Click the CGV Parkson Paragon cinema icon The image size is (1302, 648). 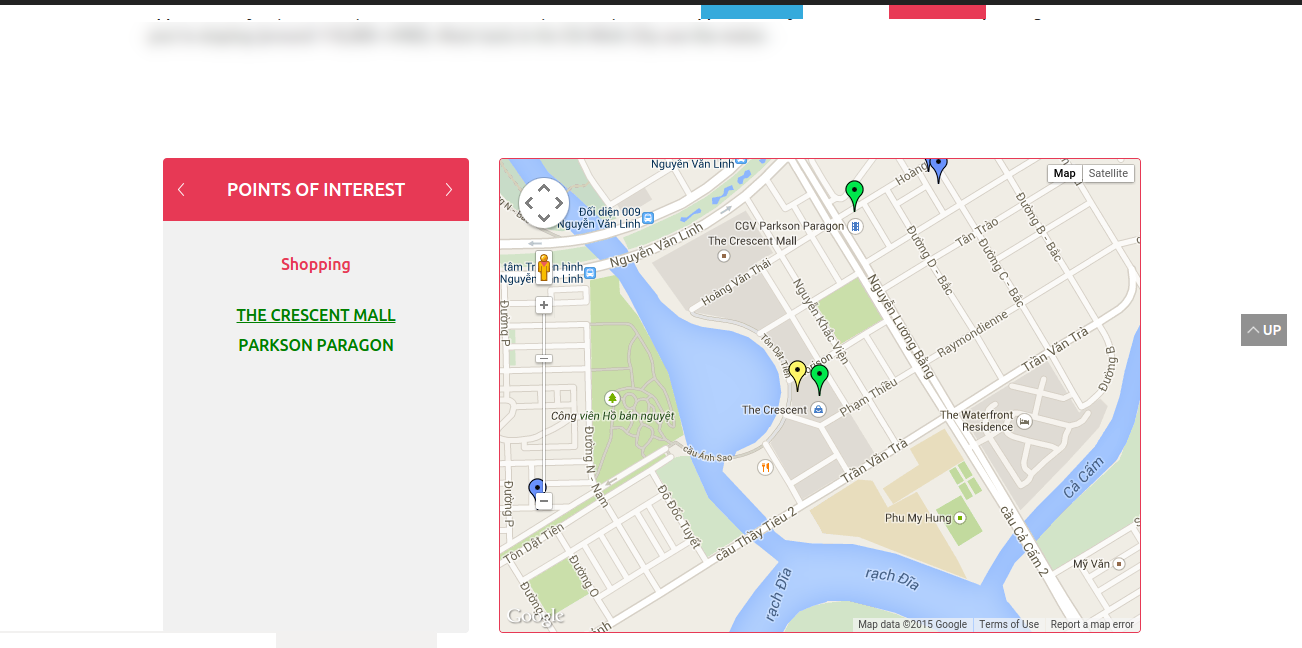[x=855, y=226]
